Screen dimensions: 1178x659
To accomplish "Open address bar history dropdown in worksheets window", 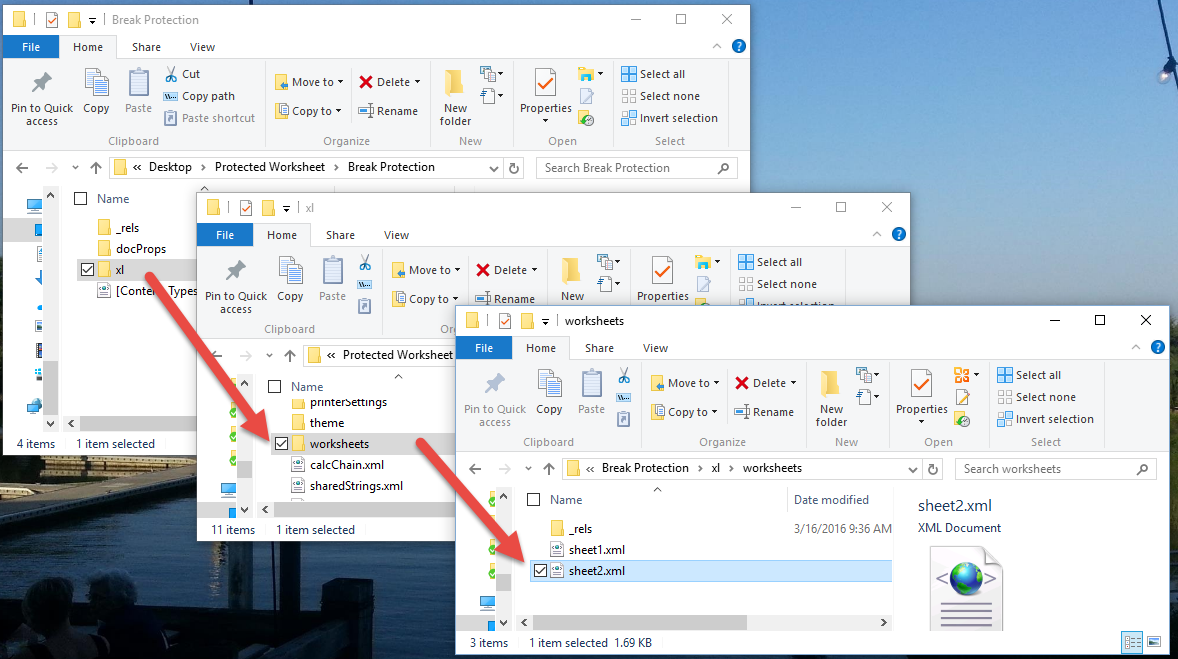I will click(x=913, y=470).
